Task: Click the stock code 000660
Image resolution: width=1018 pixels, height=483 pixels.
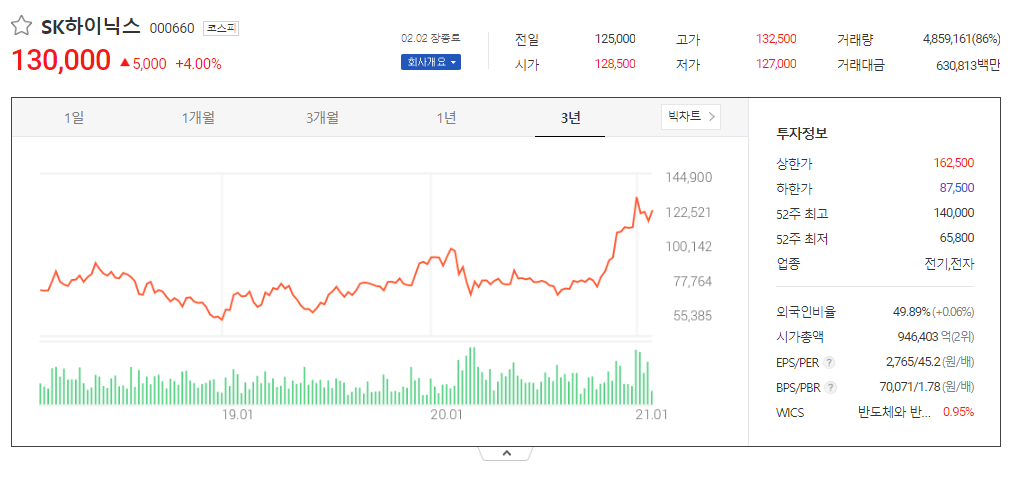Action: pyautogui.click(x=172, y=29)
